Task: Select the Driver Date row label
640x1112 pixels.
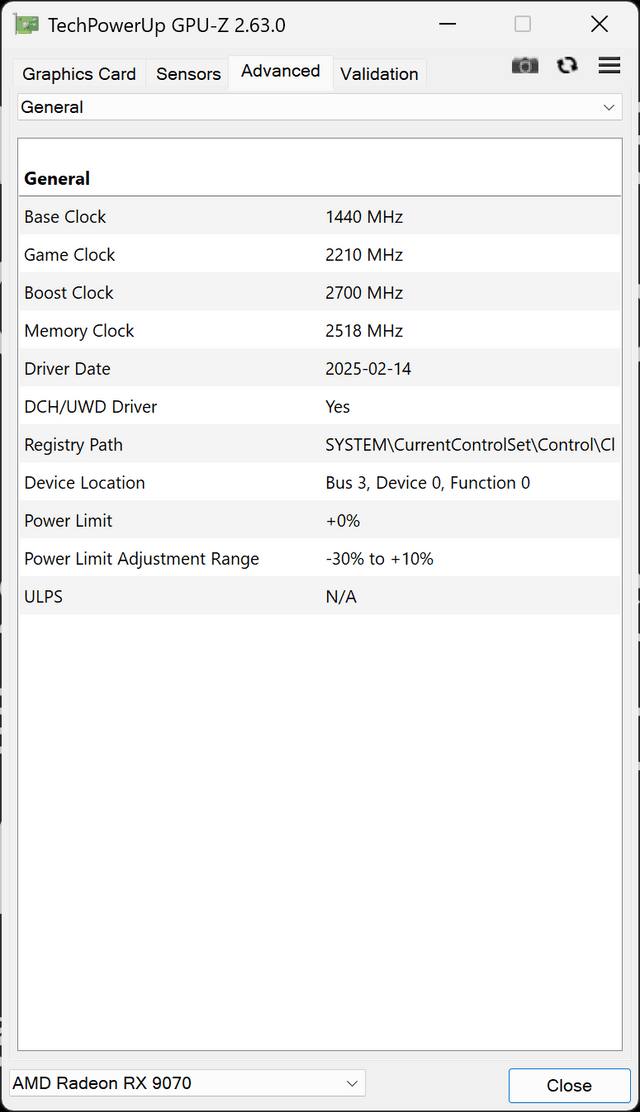Action: 67,369
